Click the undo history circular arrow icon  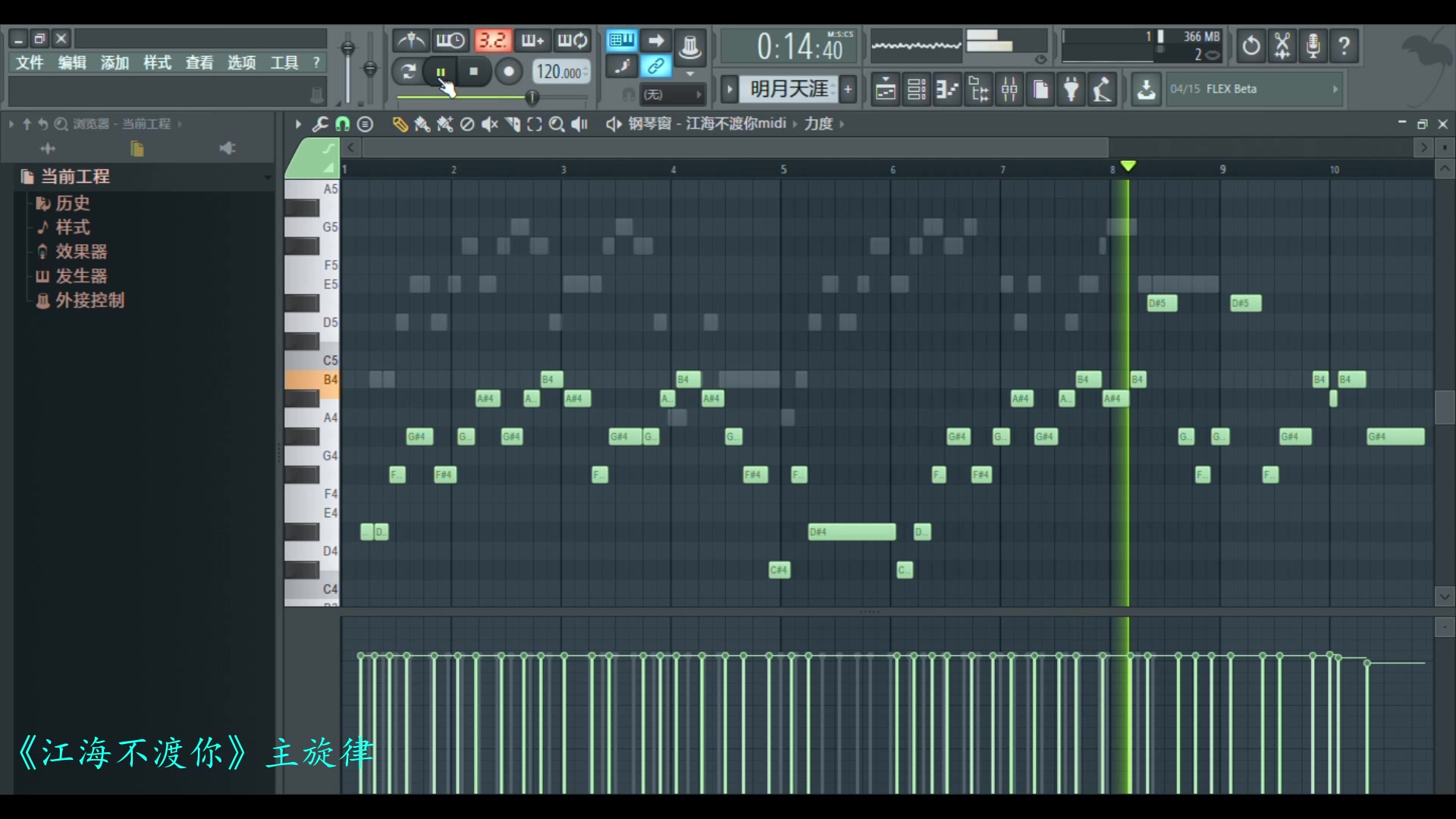[1251, 46]
